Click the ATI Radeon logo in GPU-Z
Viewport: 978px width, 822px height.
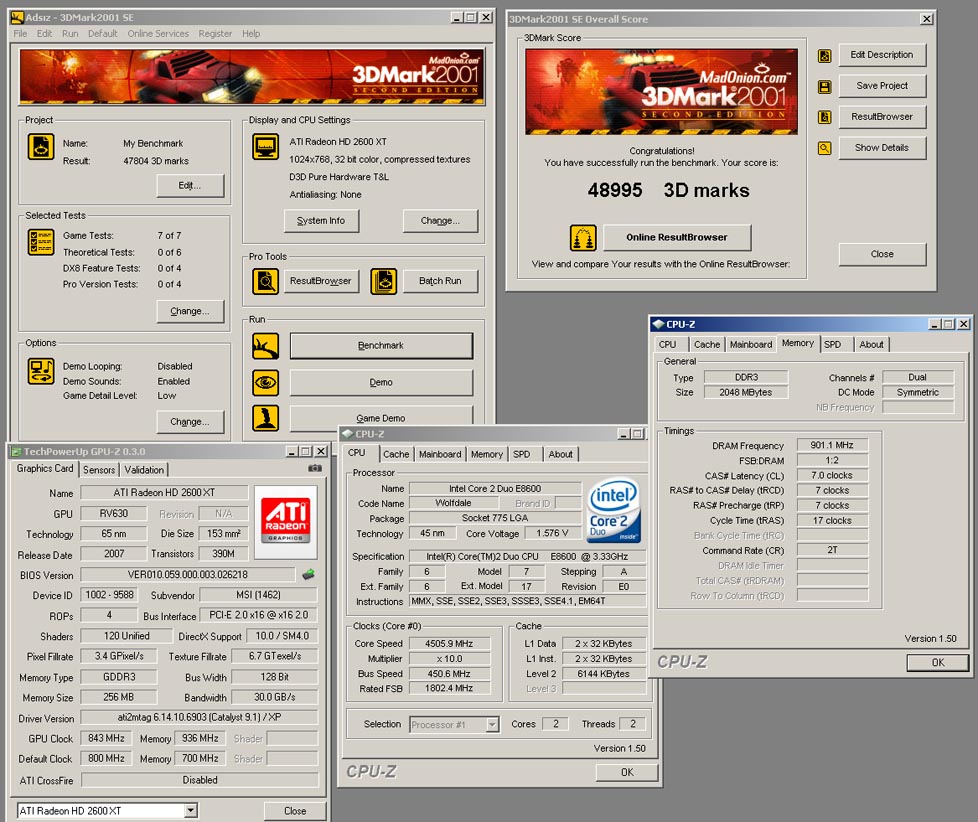[x=286, y=521]
